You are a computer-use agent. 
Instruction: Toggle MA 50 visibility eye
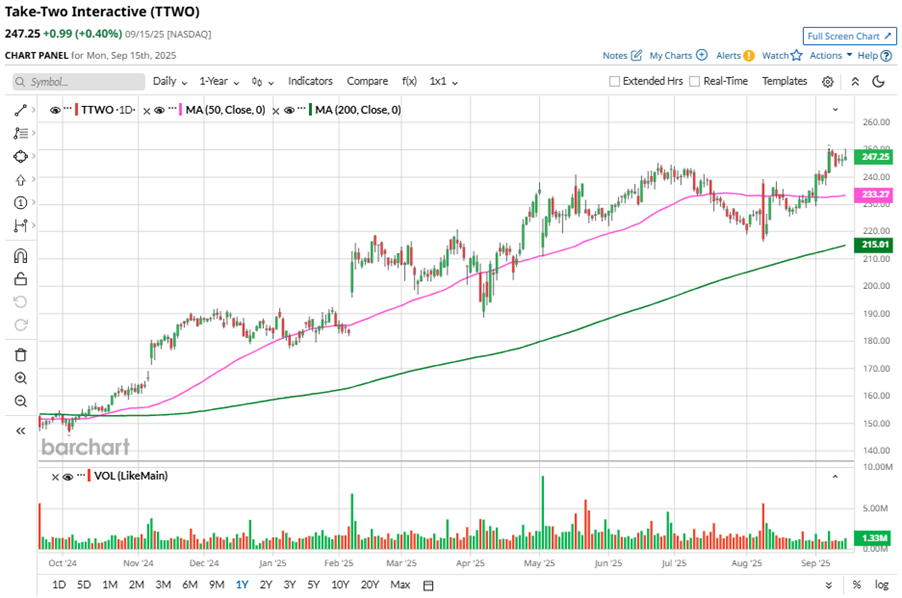[160, 110]
